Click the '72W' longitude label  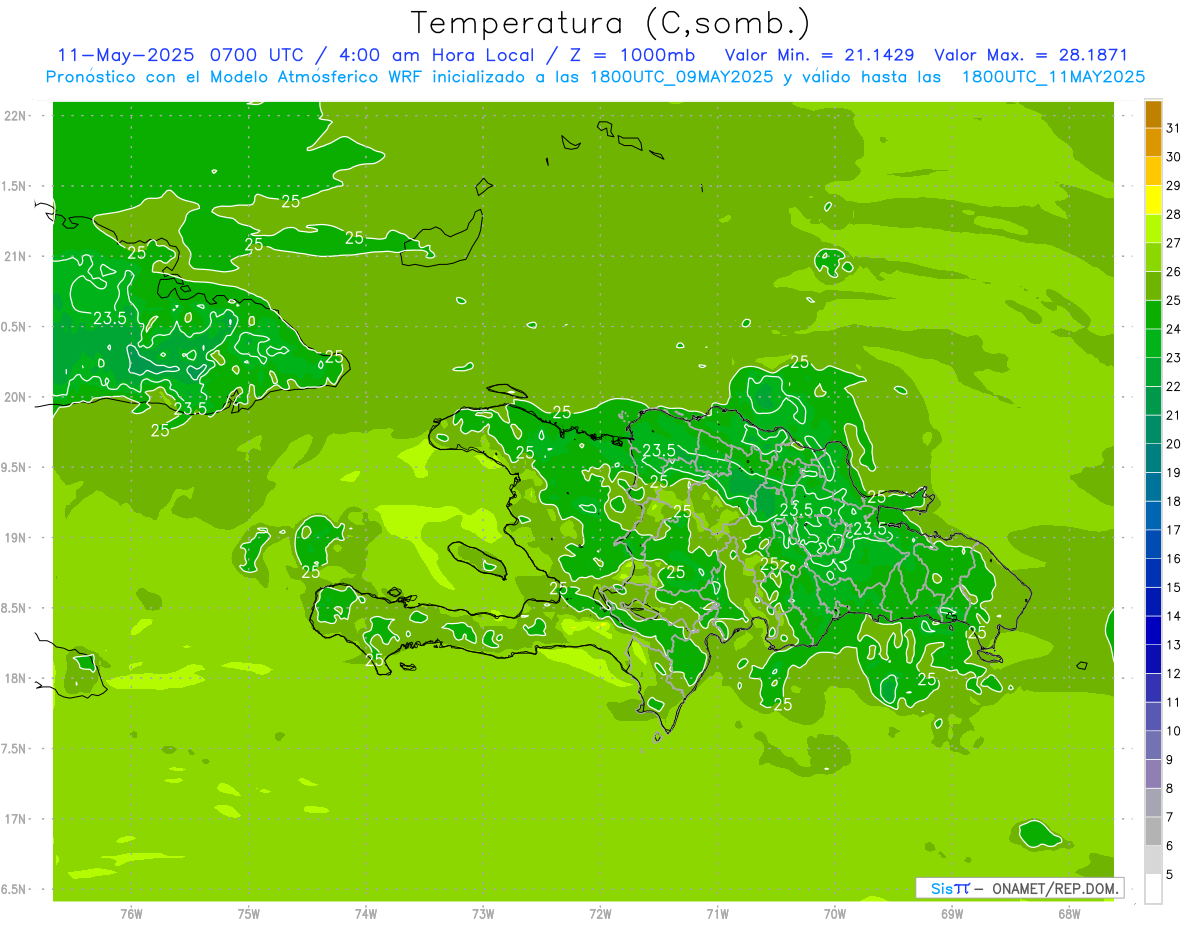[x=600, y=913]
